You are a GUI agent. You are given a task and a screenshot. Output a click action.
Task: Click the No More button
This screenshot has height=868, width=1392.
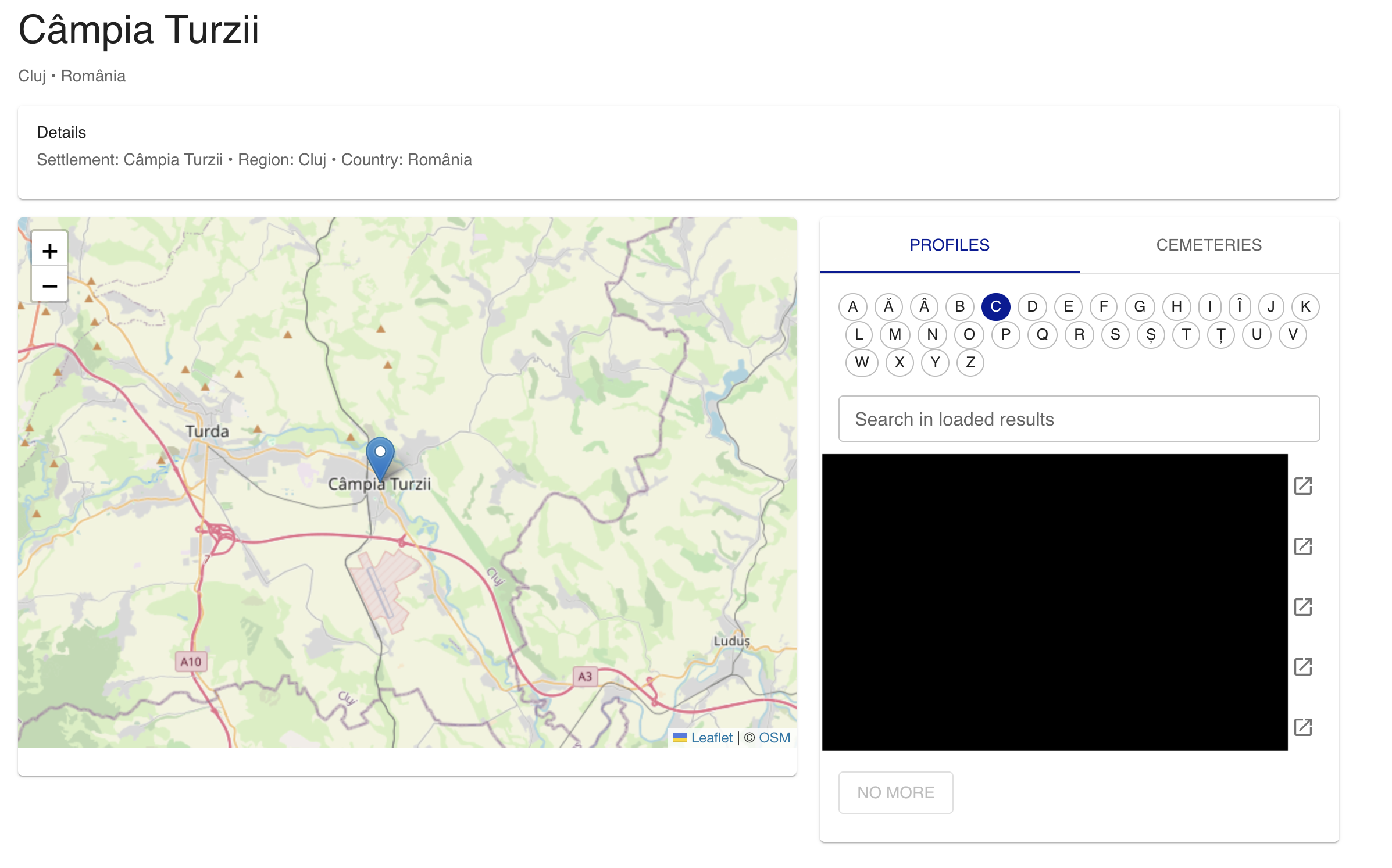[x=895, y=792]
